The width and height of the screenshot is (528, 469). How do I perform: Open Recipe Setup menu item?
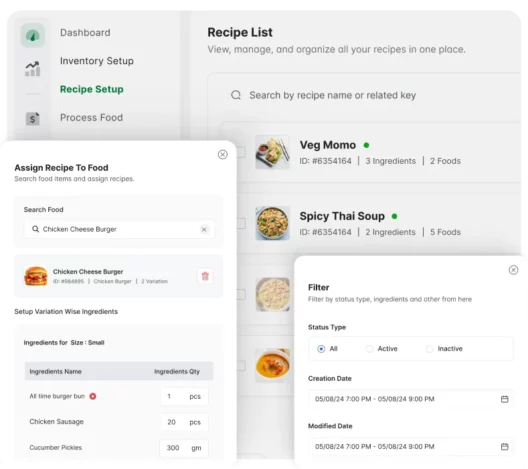point(92,89)
